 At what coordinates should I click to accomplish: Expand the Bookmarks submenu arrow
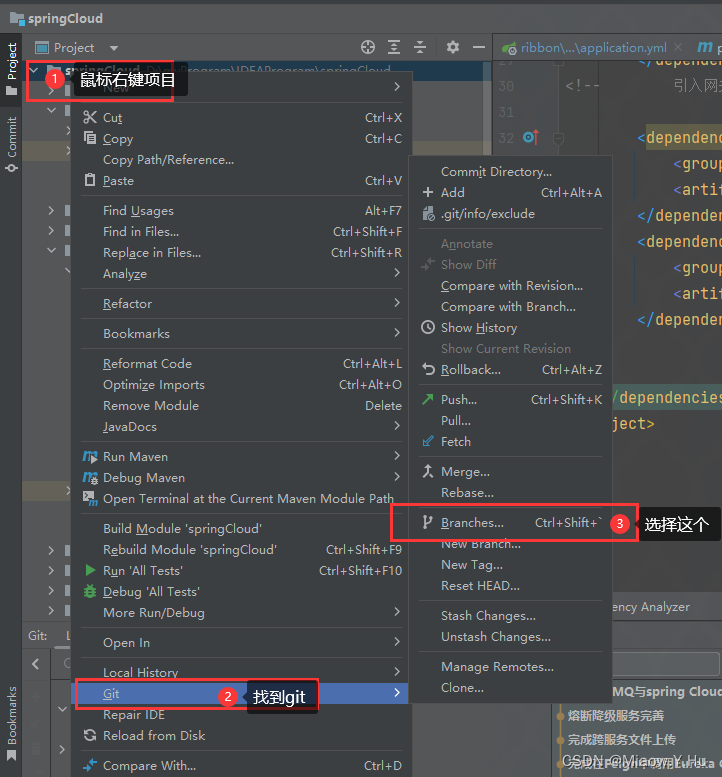click(x=397, y=333)
